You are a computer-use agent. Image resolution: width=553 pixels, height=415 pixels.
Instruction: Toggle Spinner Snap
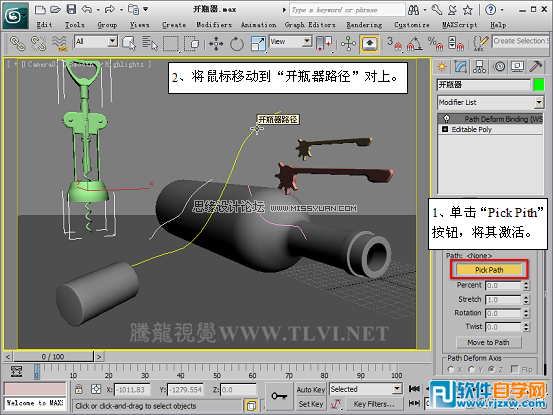click(x=456, y=44)
